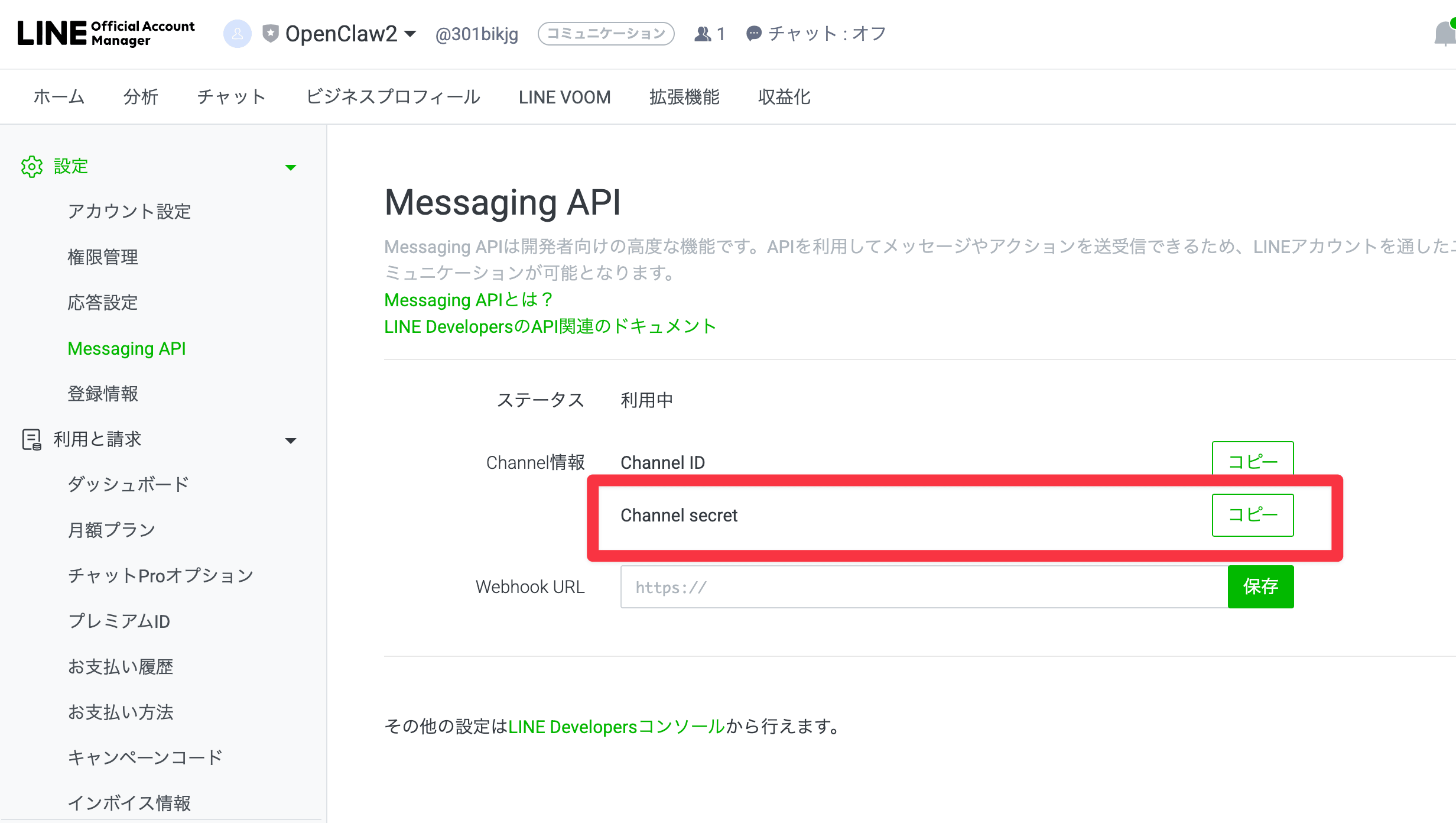This screenshot has height=823, width=1456.
Task: Select 応答設定 in the sidebar
Action: (x=103, y=303)
